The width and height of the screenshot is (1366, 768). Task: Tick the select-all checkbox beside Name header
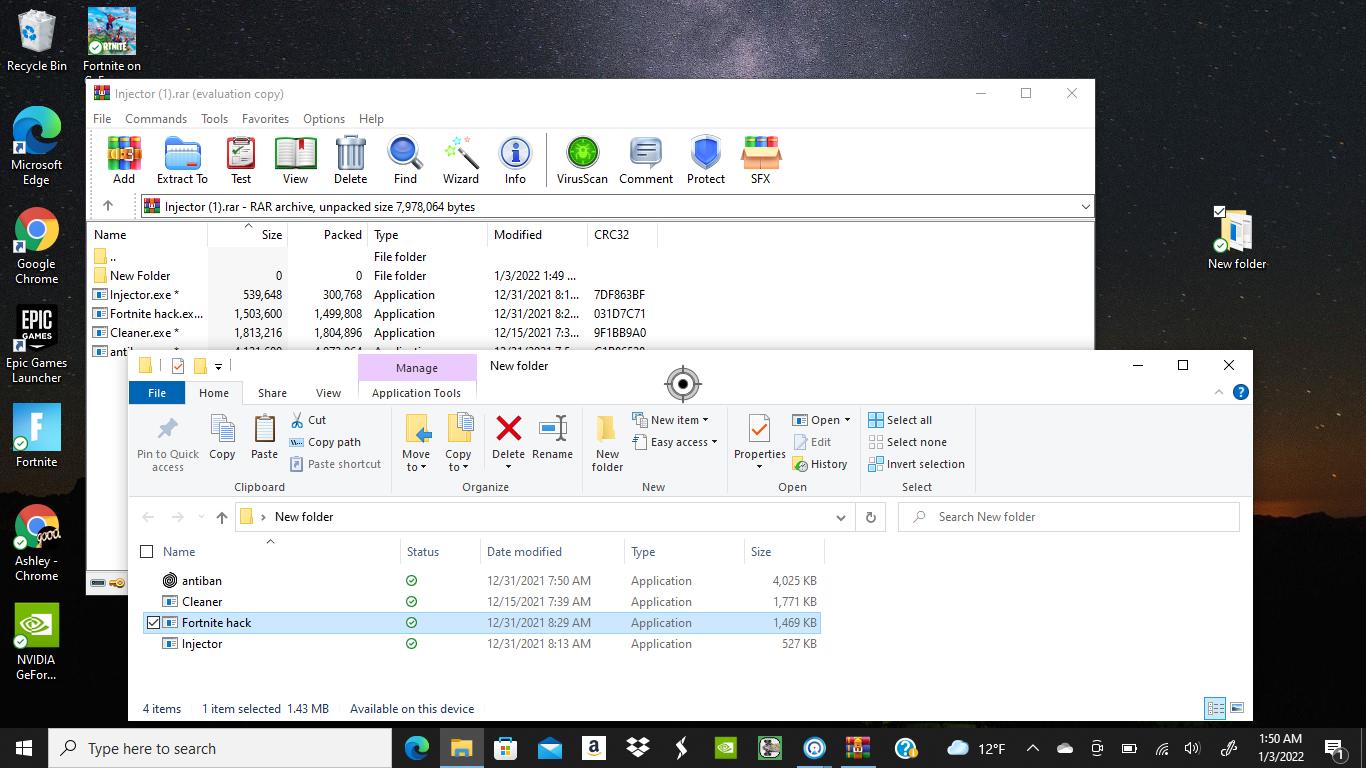(x=147, y=552)
